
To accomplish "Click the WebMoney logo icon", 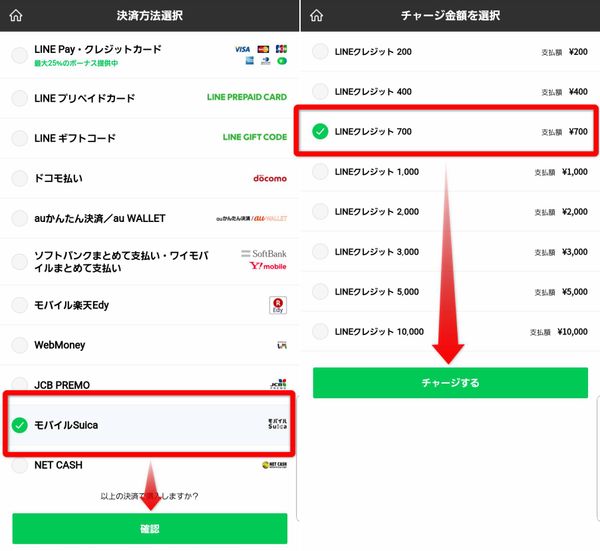I will (x=282, y=345).
